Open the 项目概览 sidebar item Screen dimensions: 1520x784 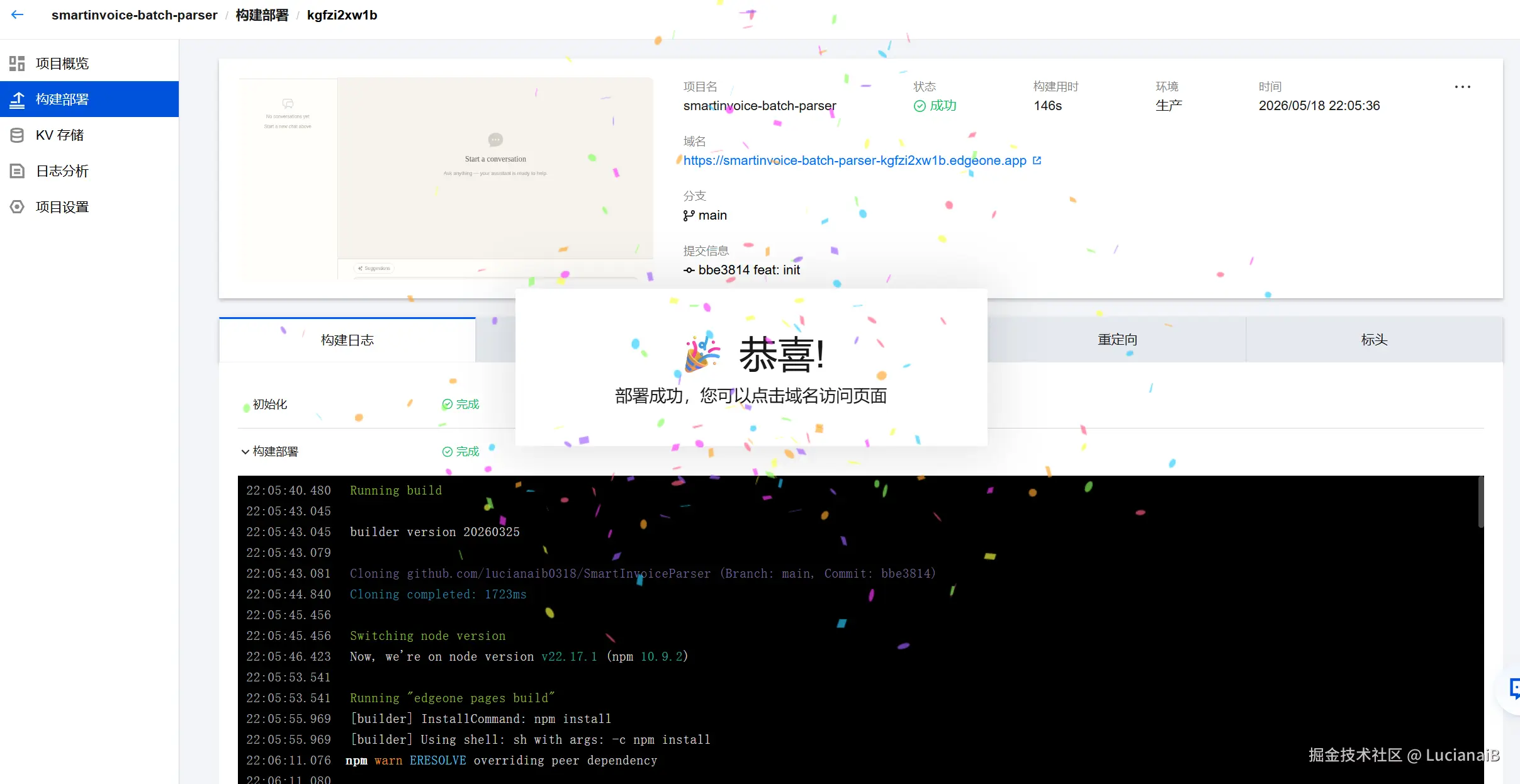coord(89,64)
